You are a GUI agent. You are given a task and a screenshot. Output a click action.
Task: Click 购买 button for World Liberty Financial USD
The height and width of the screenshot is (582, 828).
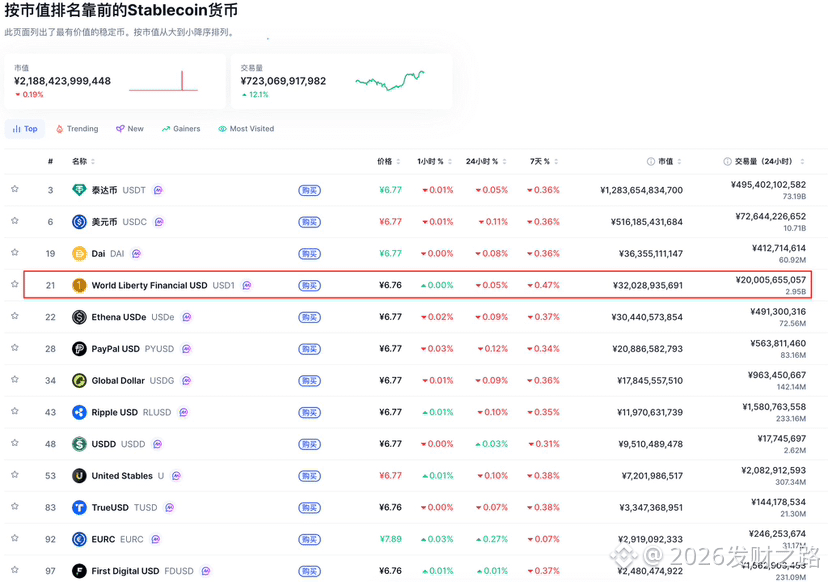[309, 285]
